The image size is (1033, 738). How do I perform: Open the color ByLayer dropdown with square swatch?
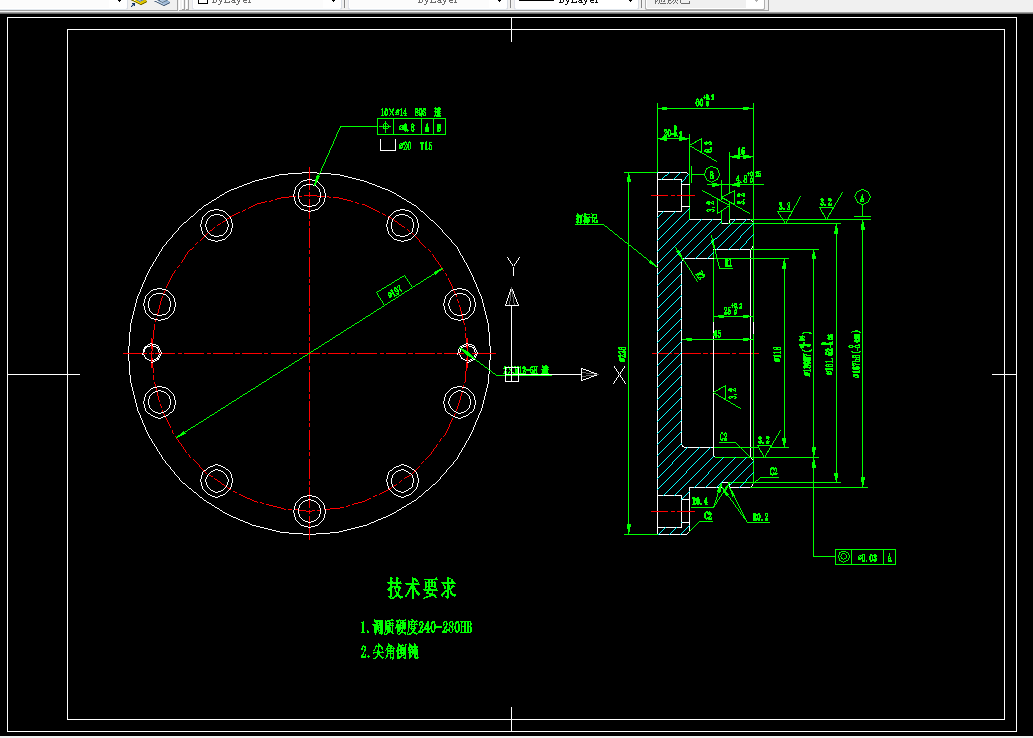[x=267, y=2]
